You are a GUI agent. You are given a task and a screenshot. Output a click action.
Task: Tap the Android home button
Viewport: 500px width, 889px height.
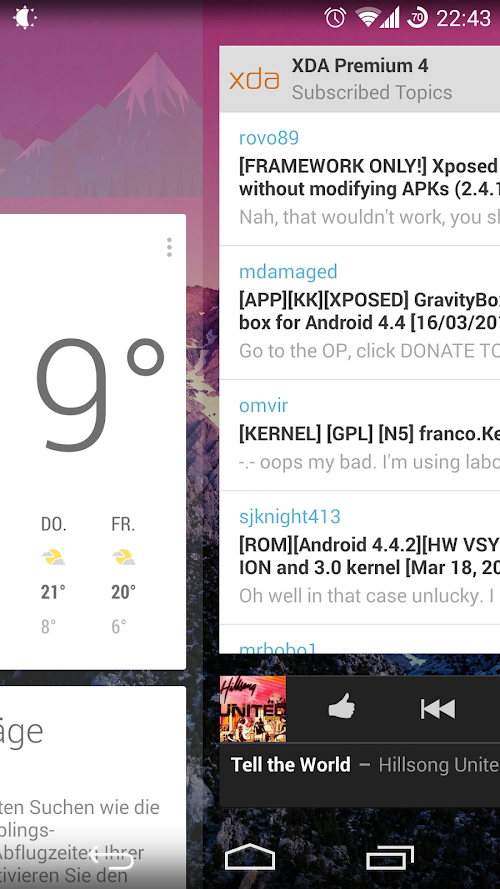click(x=250, y=857)
